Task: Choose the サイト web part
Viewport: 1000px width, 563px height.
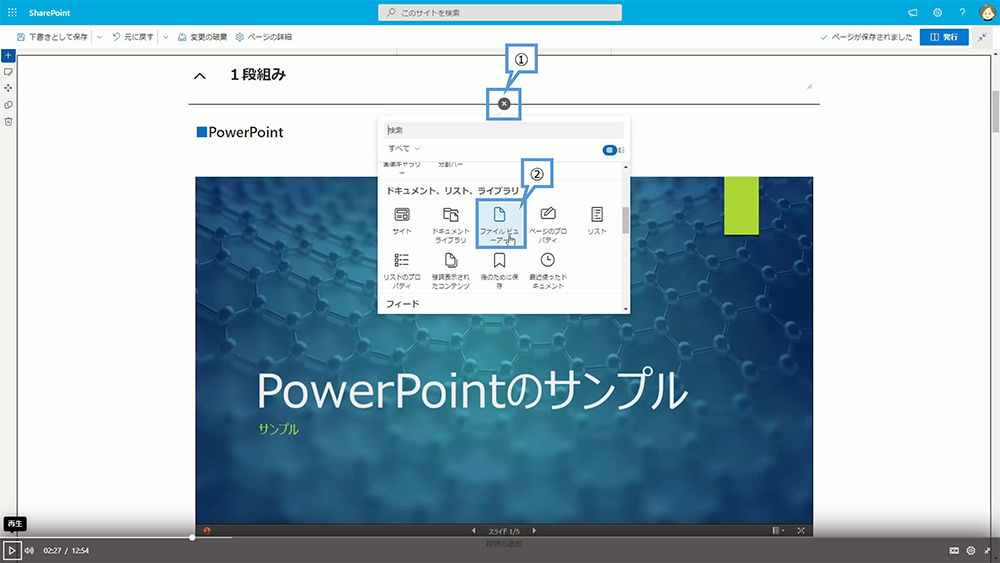Action: pyautogui.click(x=402, y=221)
